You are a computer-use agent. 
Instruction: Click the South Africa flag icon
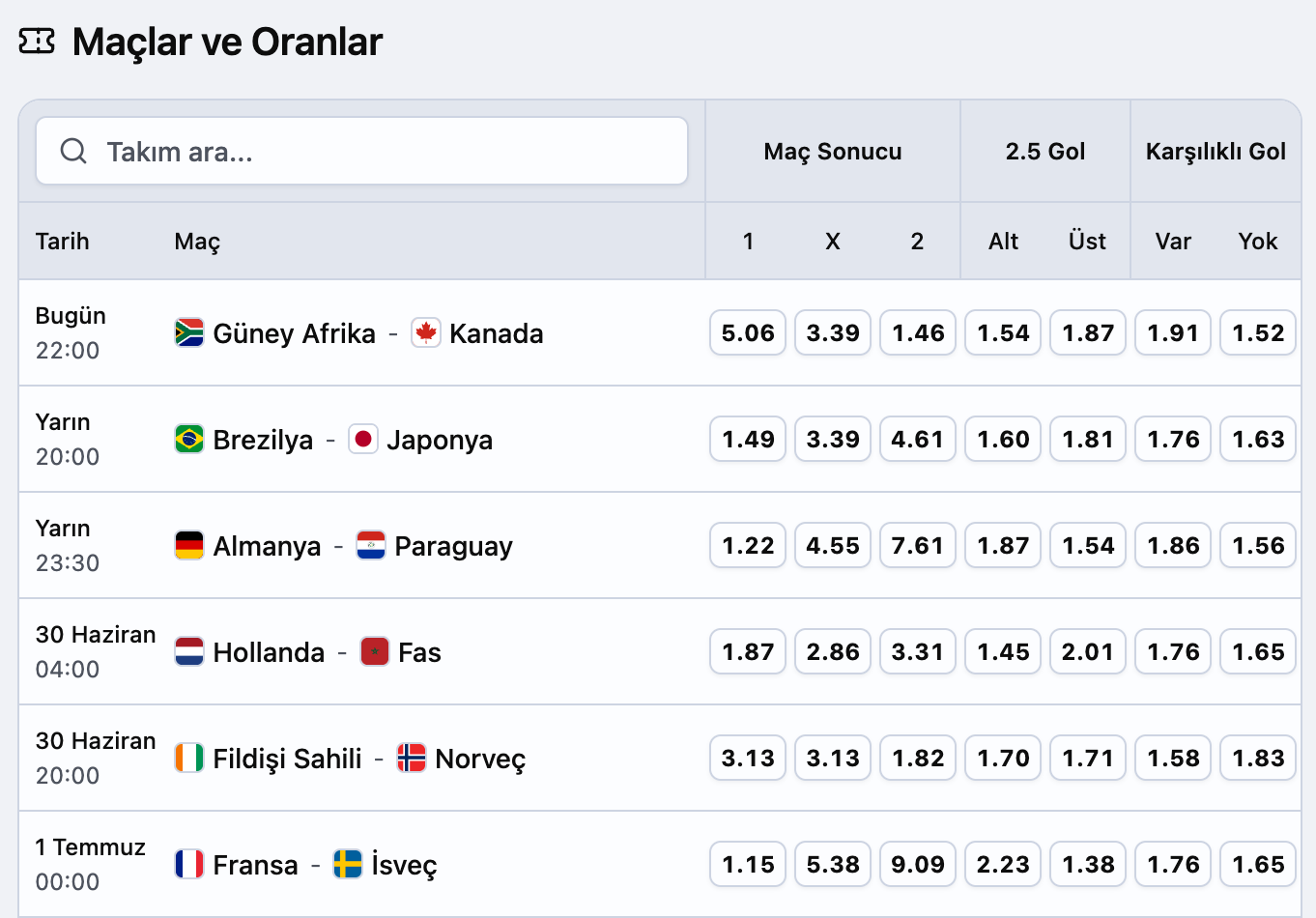[x=189, y=332]
